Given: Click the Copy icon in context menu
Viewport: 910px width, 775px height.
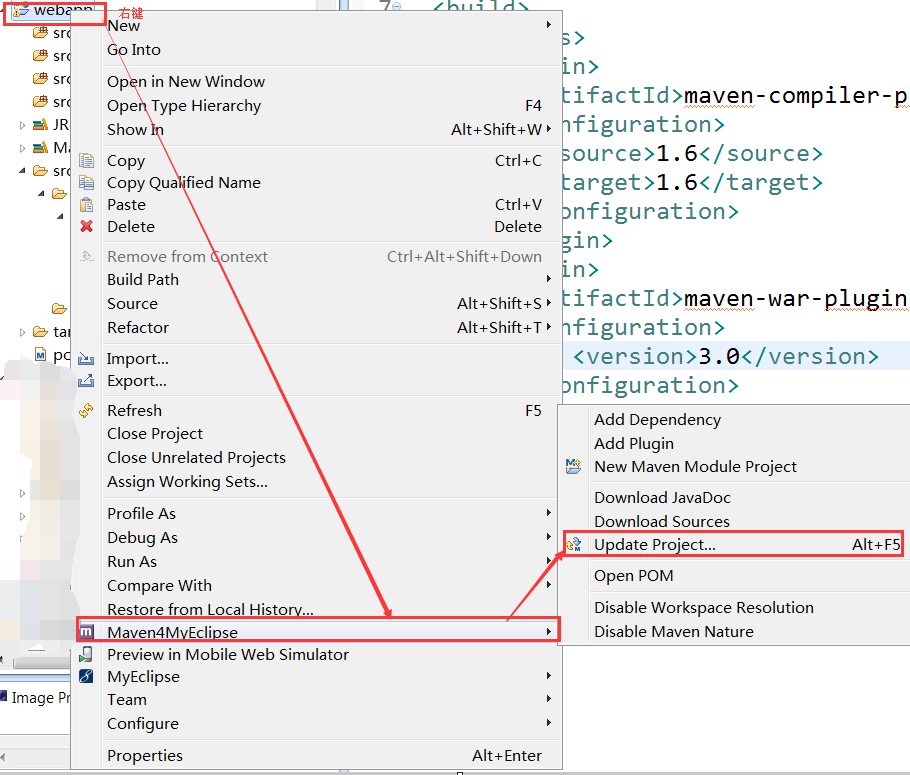Looking at the screenshot, I should coord(87,161).
